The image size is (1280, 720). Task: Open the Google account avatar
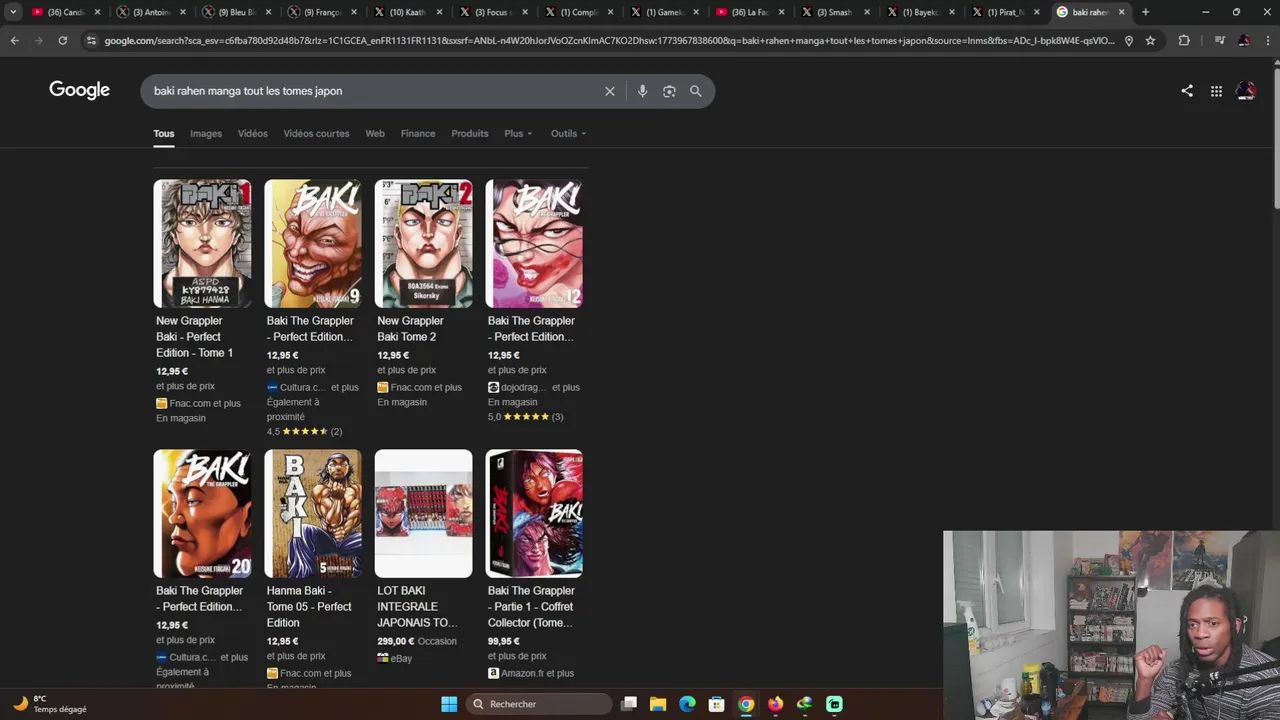pos(1246,91)
